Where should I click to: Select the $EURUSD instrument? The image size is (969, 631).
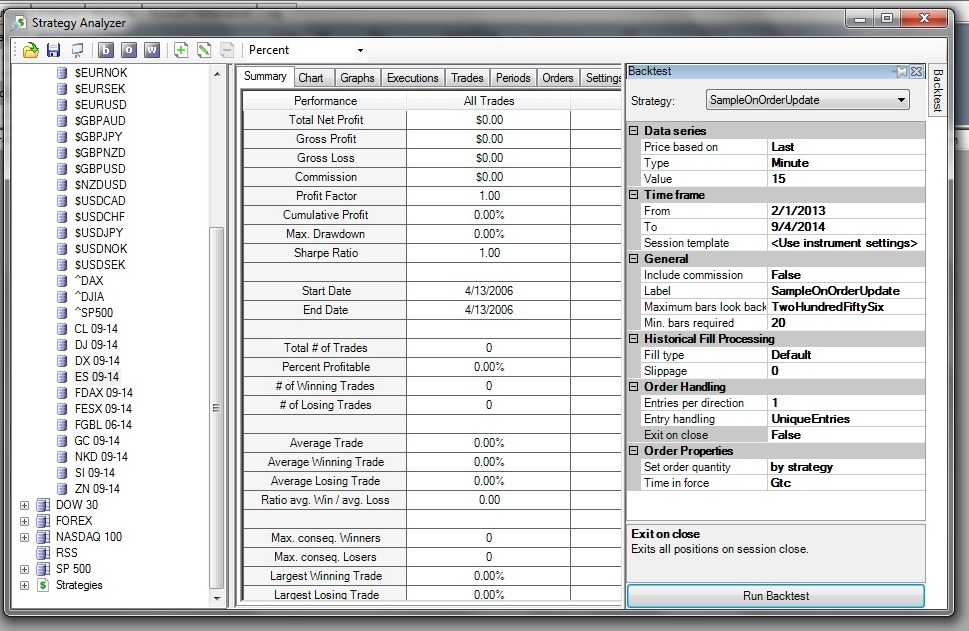pos(100,104)
